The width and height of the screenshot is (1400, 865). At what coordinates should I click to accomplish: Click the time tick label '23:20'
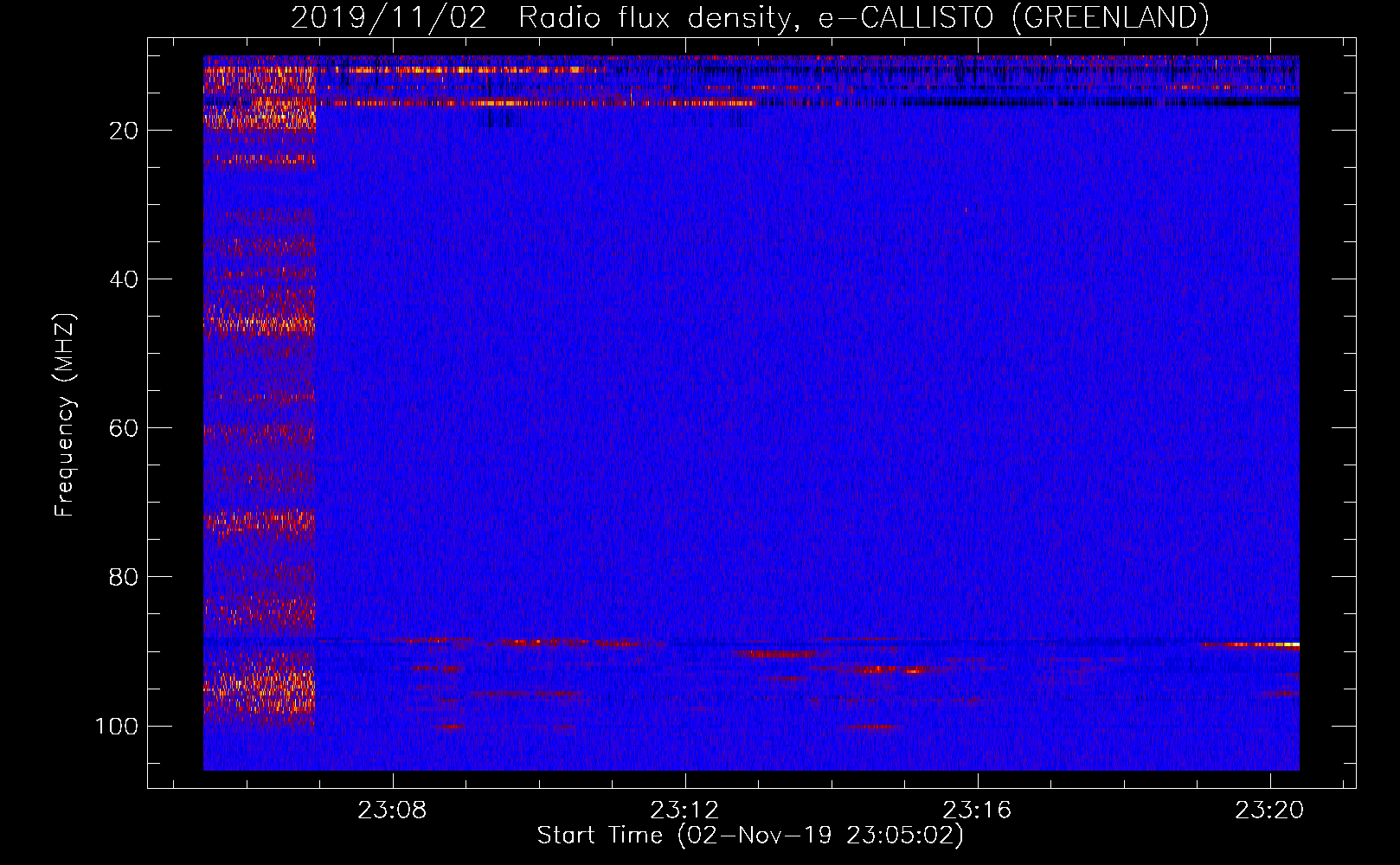click(1269, 811)
